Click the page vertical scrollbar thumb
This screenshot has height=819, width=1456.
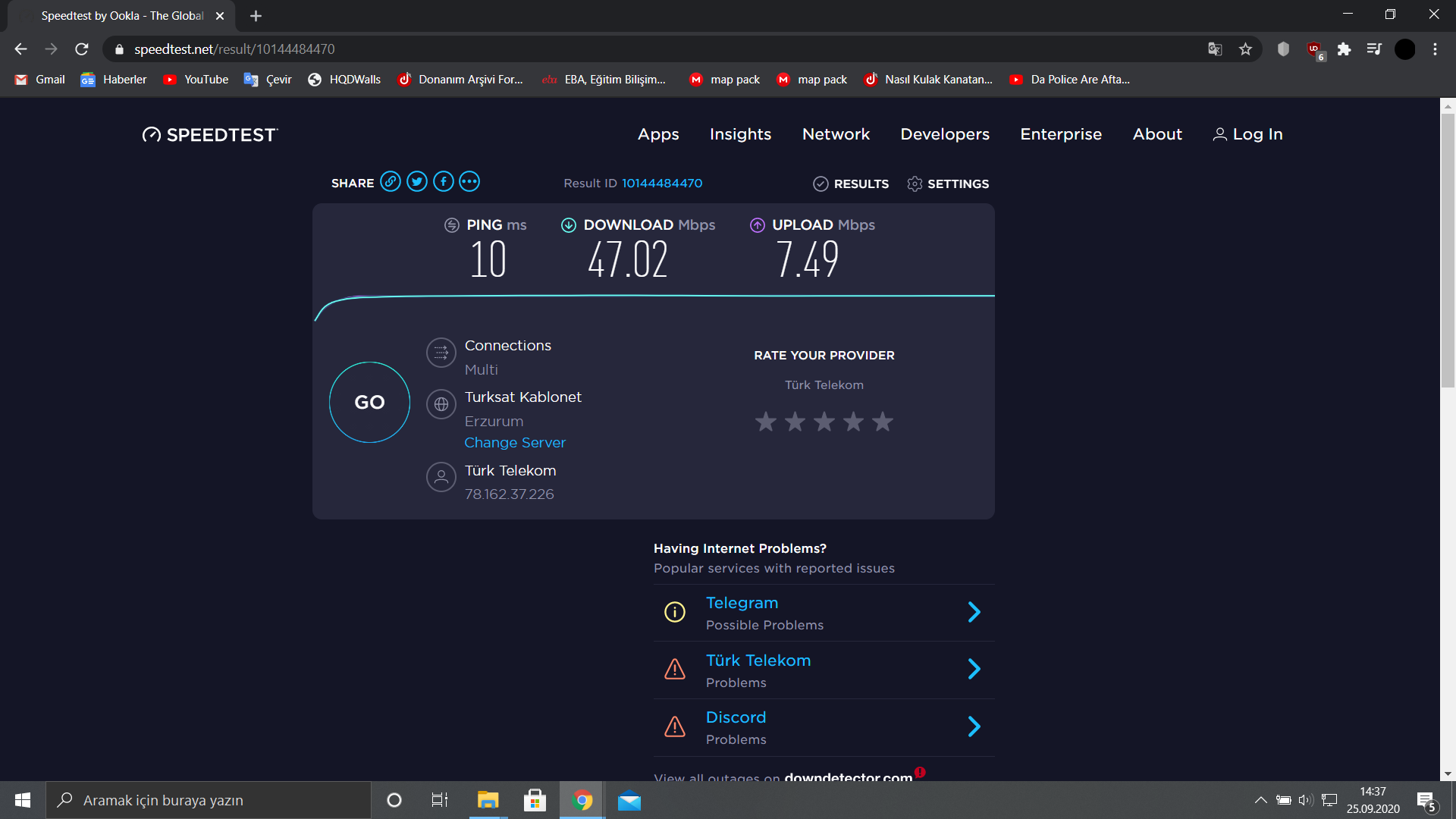point(1448,250)
